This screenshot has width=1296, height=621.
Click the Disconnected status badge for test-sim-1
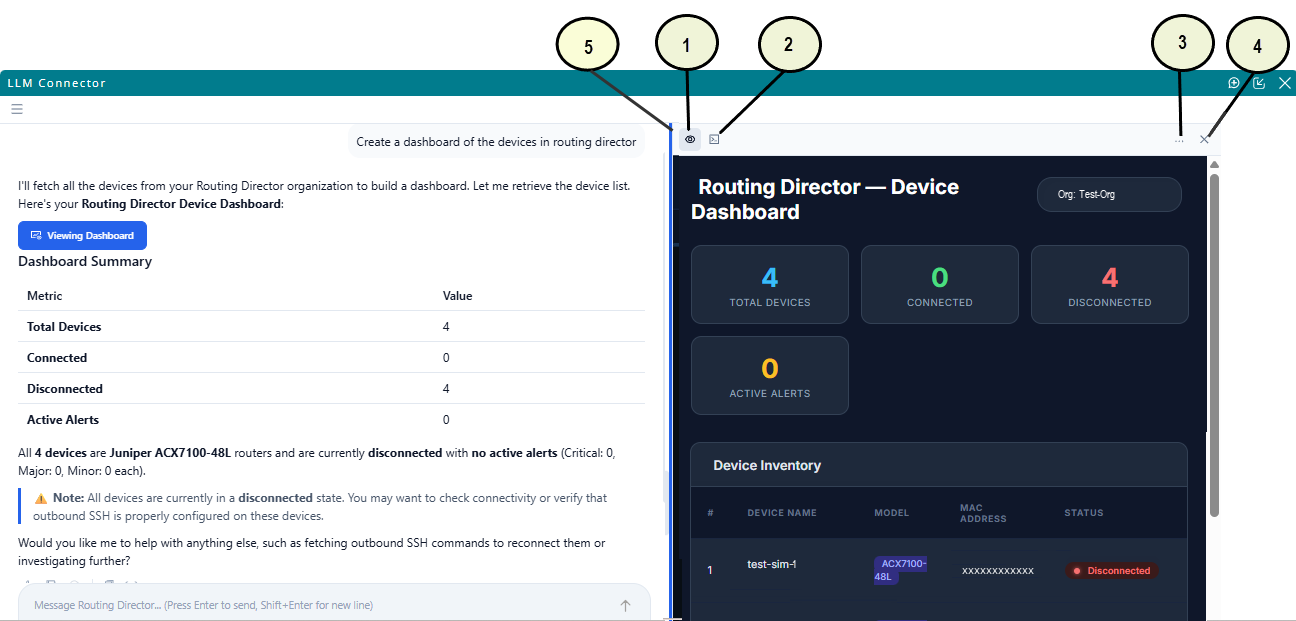pyautogui.click(x=1112, y=571)
